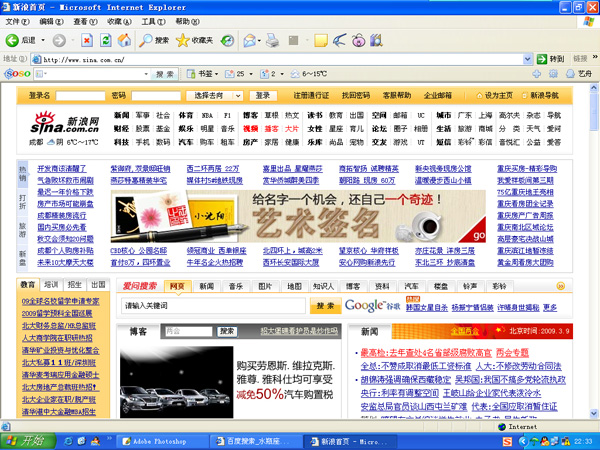
Task: Open Favorites star in the toolbar
Action: point(185,40)
